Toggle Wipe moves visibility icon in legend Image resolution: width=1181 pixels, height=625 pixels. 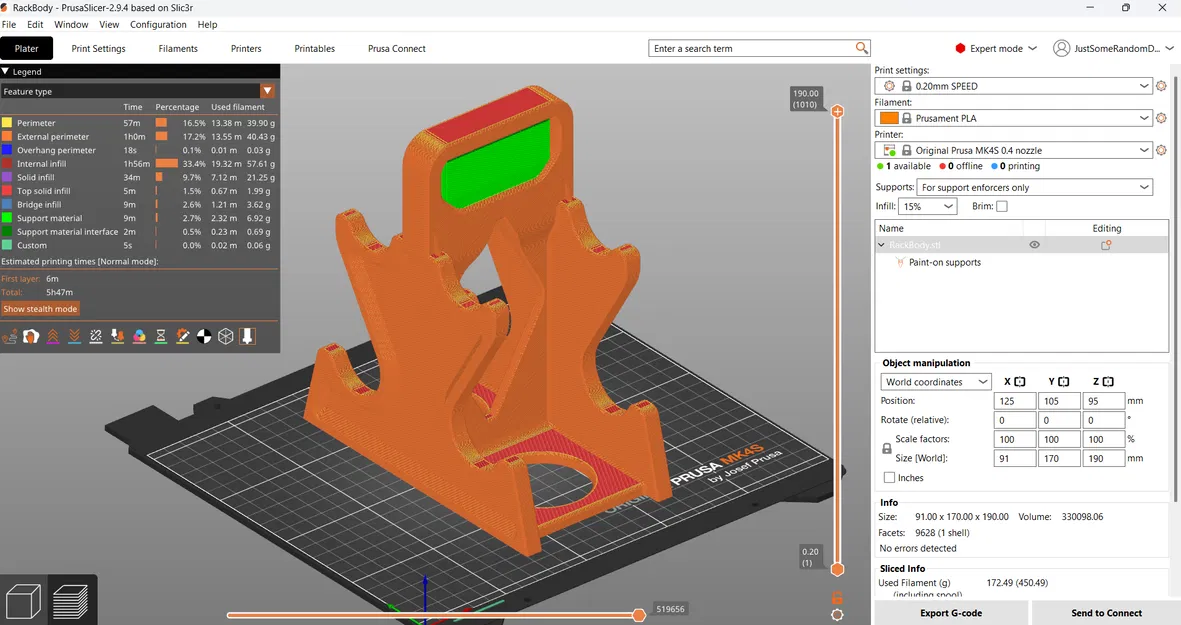click(31, 337)
